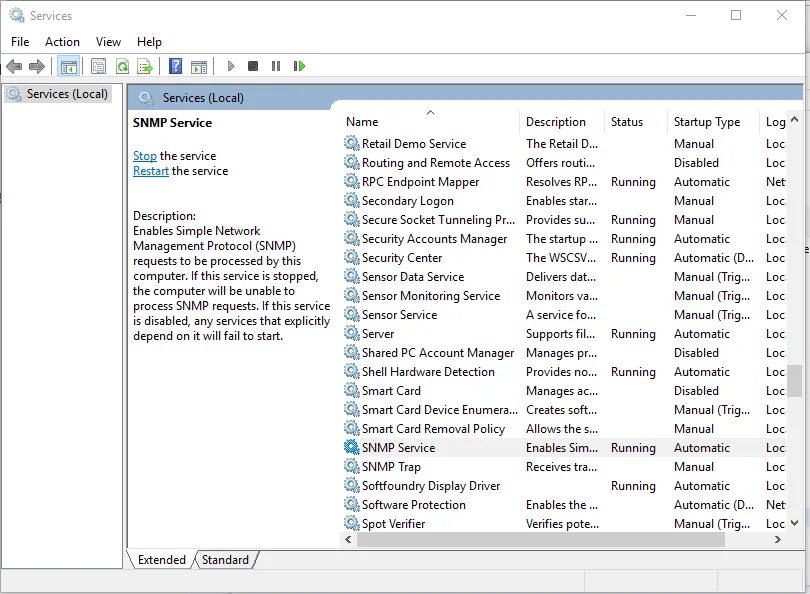Open the View menu

point(108,41)
